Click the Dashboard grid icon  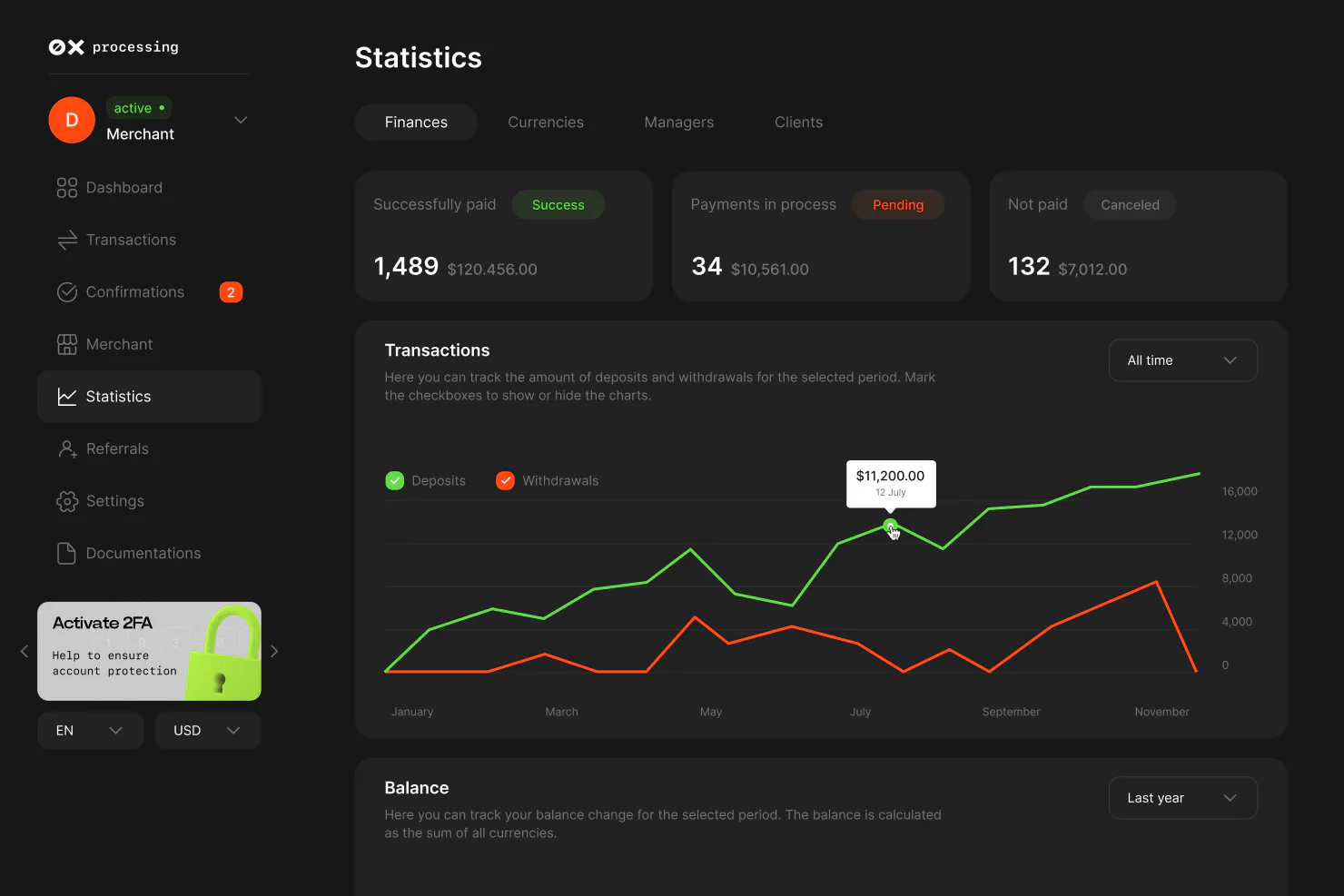pos(67,188)
